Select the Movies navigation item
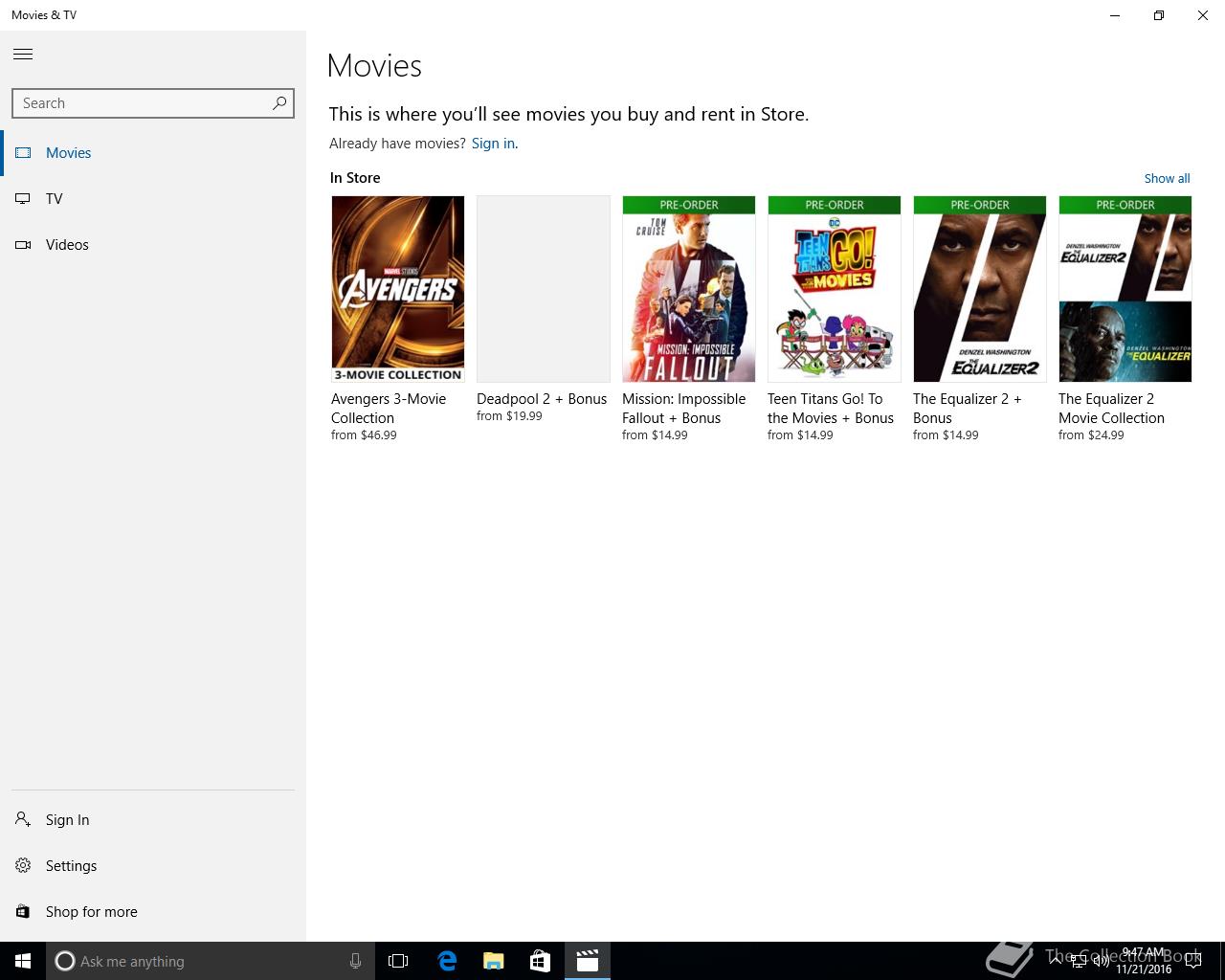 (x=153, y=152)
